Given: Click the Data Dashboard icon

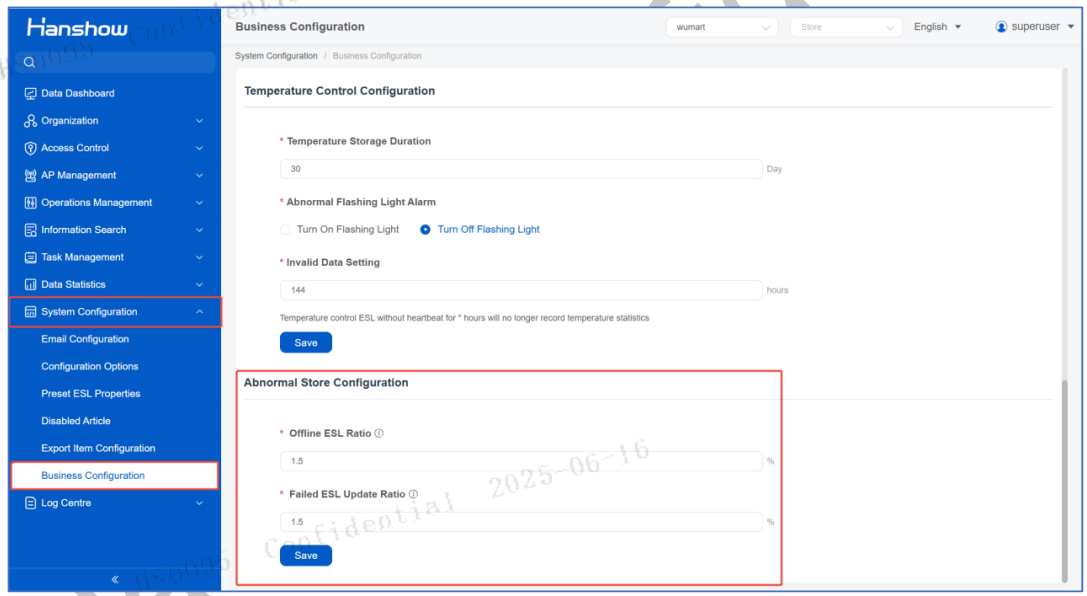Looking at the screenshot, I should 31,94.
